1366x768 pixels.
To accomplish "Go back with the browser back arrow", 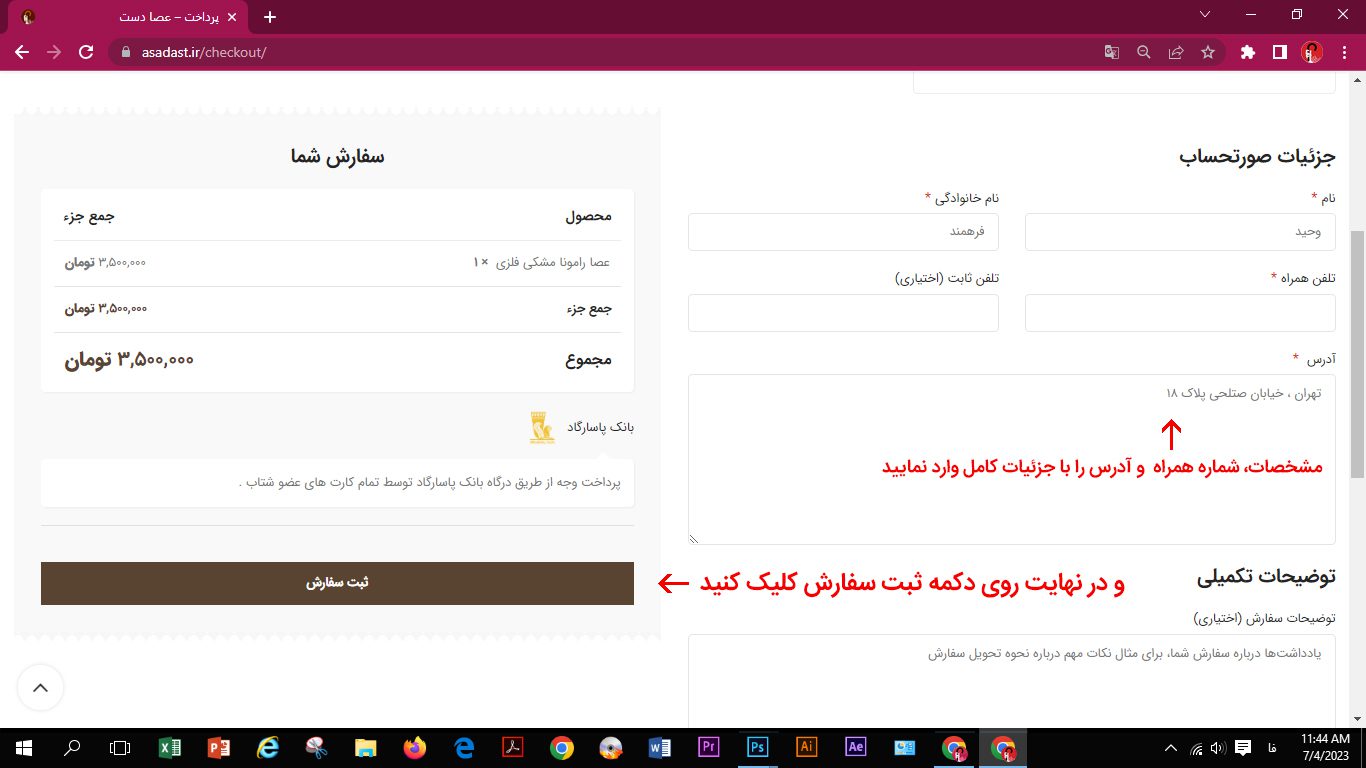I will click(22, 52).
